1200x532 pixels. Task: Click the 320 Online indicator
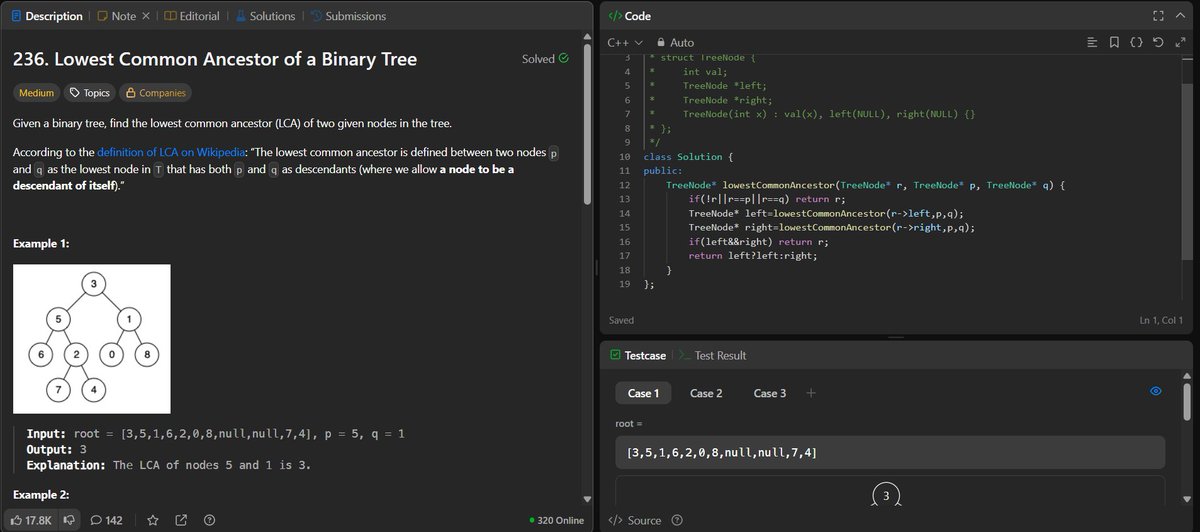(557, 520)
